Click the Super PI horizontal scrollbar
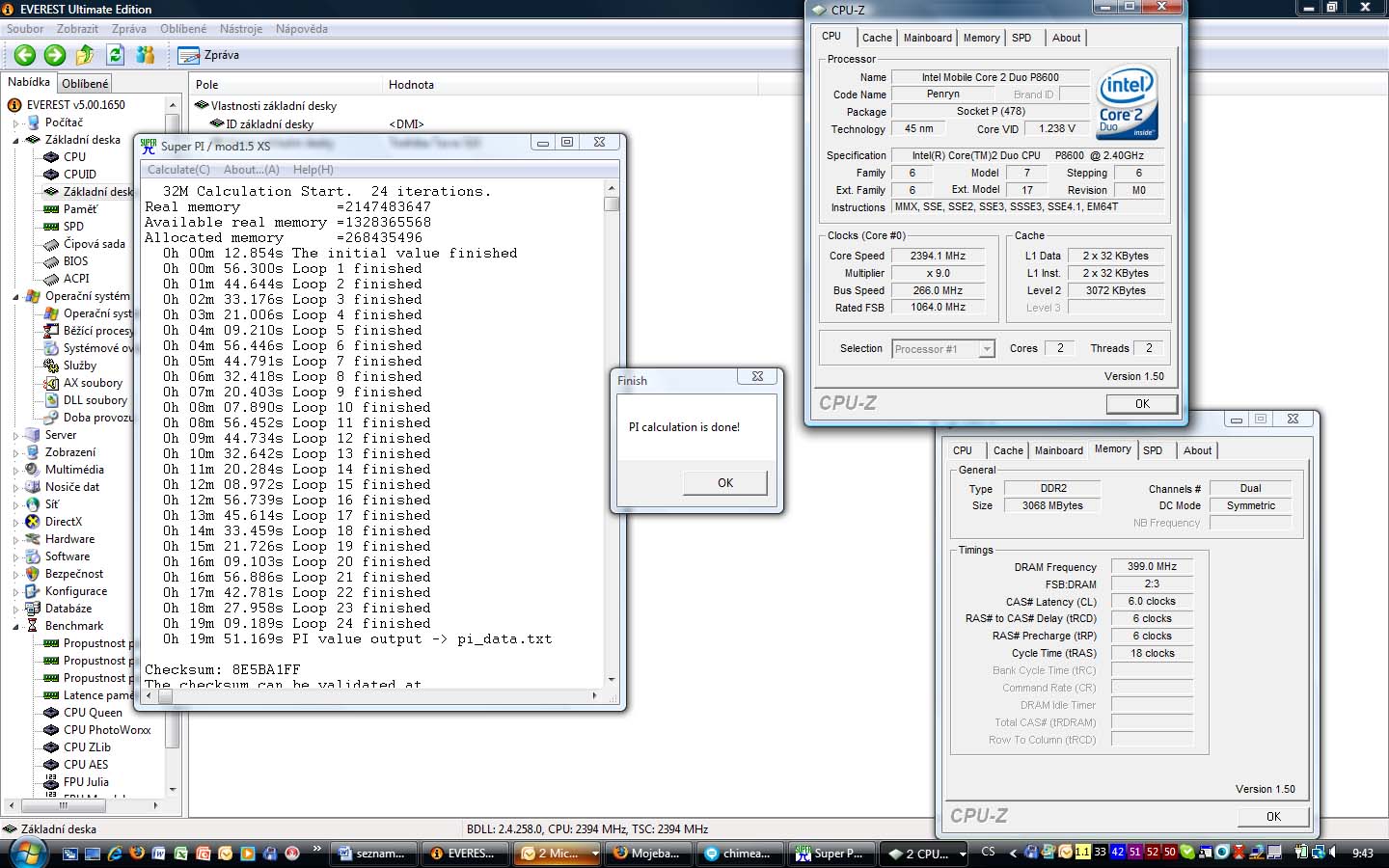 click(373, 695)
